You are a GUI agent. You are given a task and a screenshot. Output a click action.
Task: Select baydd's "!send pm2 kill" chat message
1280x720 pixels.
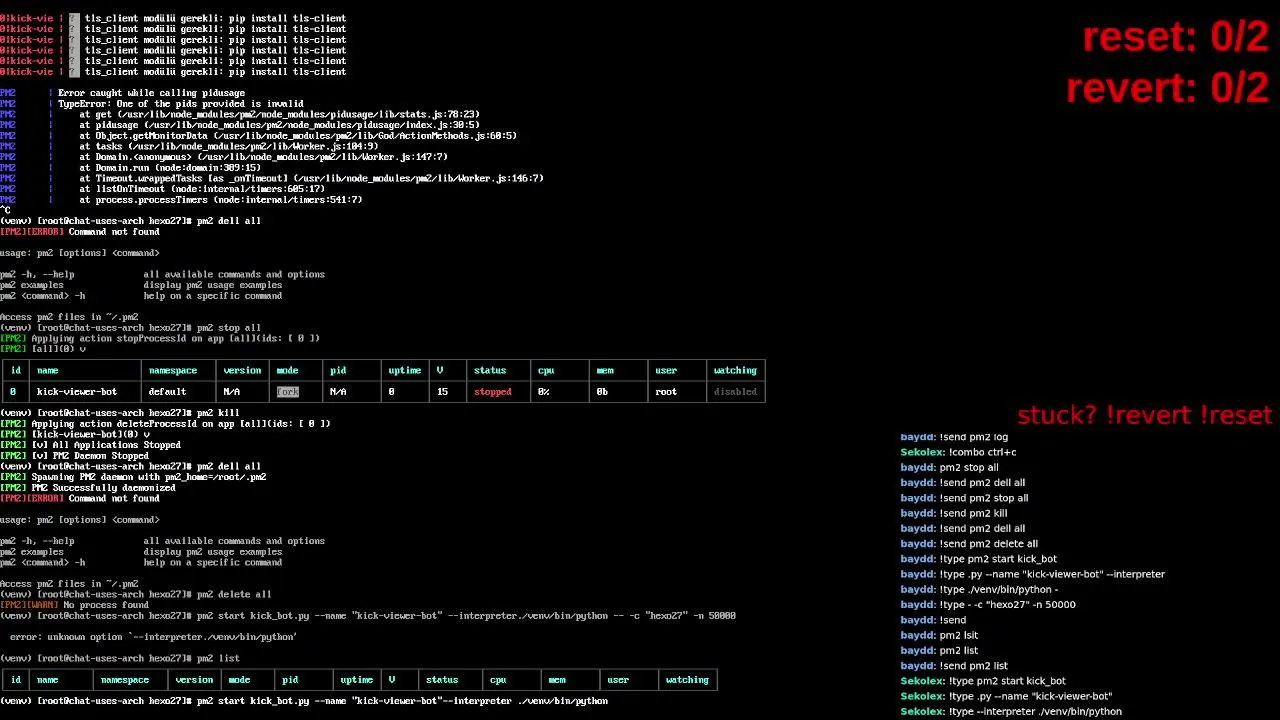click(953, 513)
